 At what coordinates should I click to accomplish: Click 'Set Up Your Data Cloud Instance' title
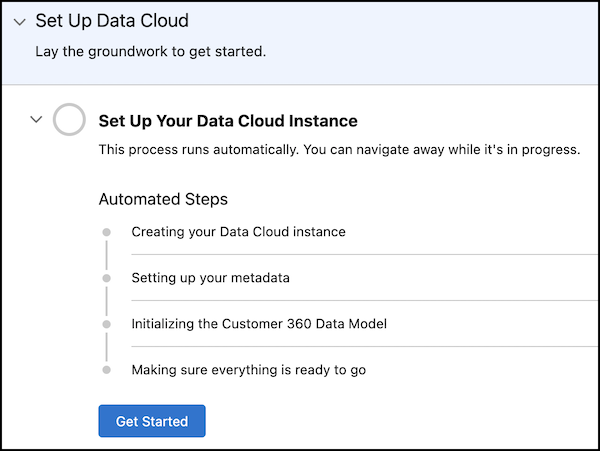pyautogui.click(x=228, y=121)
